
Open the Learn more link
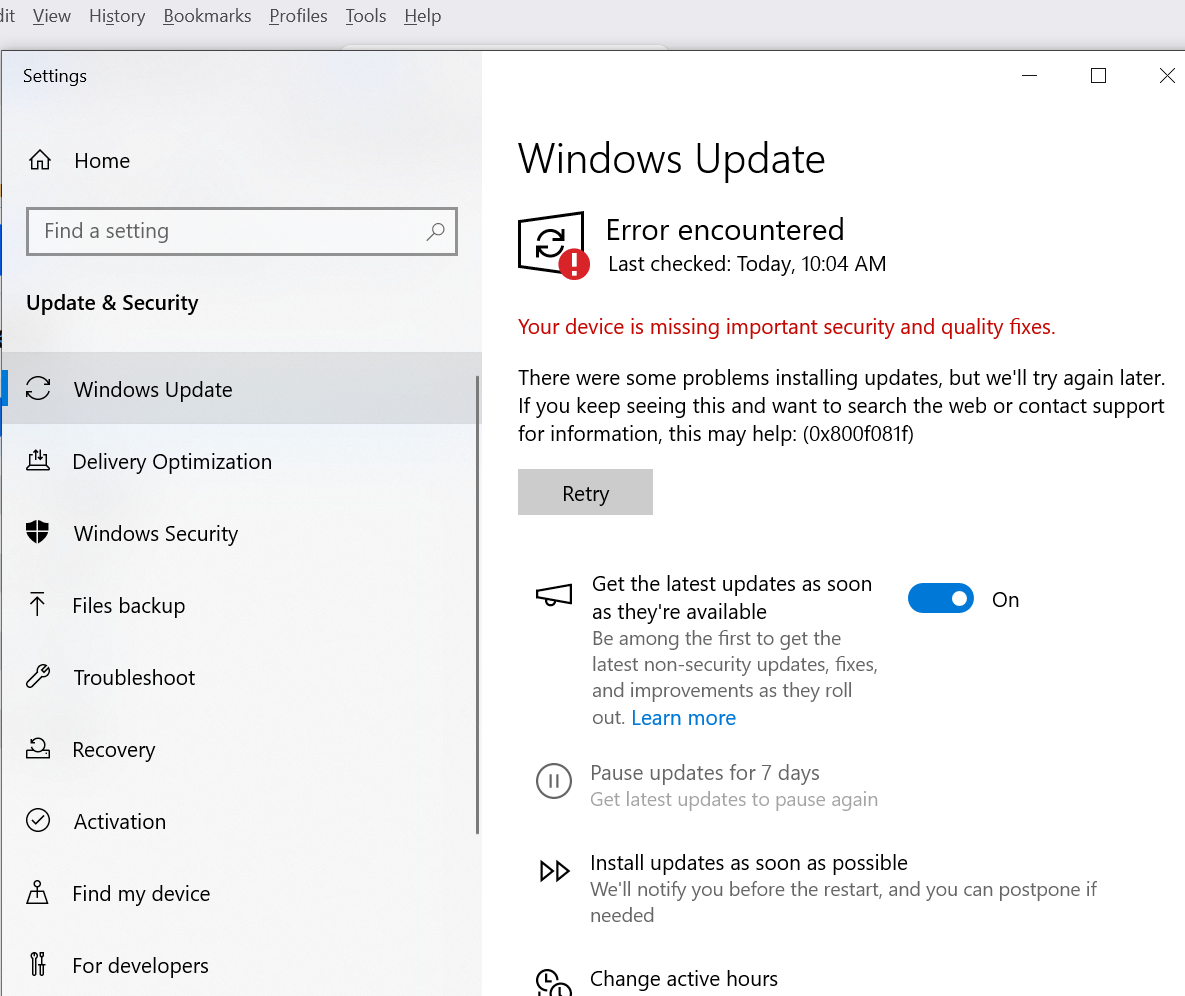tap(683, 718)
